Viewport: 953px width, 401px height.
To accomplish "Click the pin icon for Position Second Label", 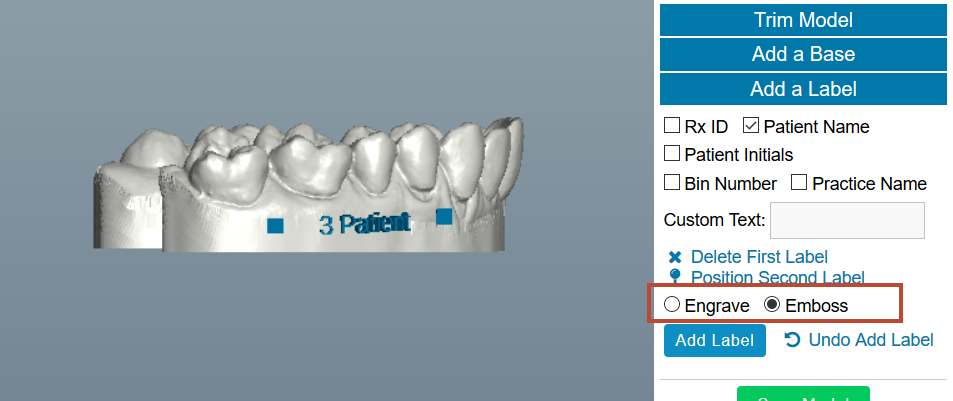I will tap(675, 276).
